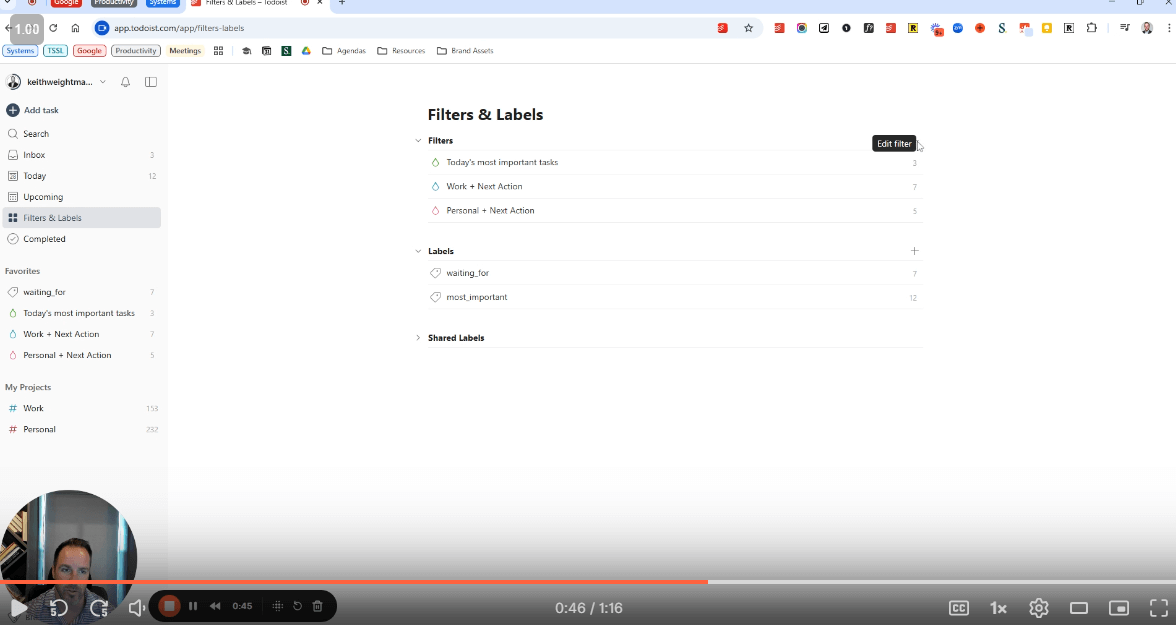
Task: Open browser media control icon
Action: click(x=1124, y=28)
